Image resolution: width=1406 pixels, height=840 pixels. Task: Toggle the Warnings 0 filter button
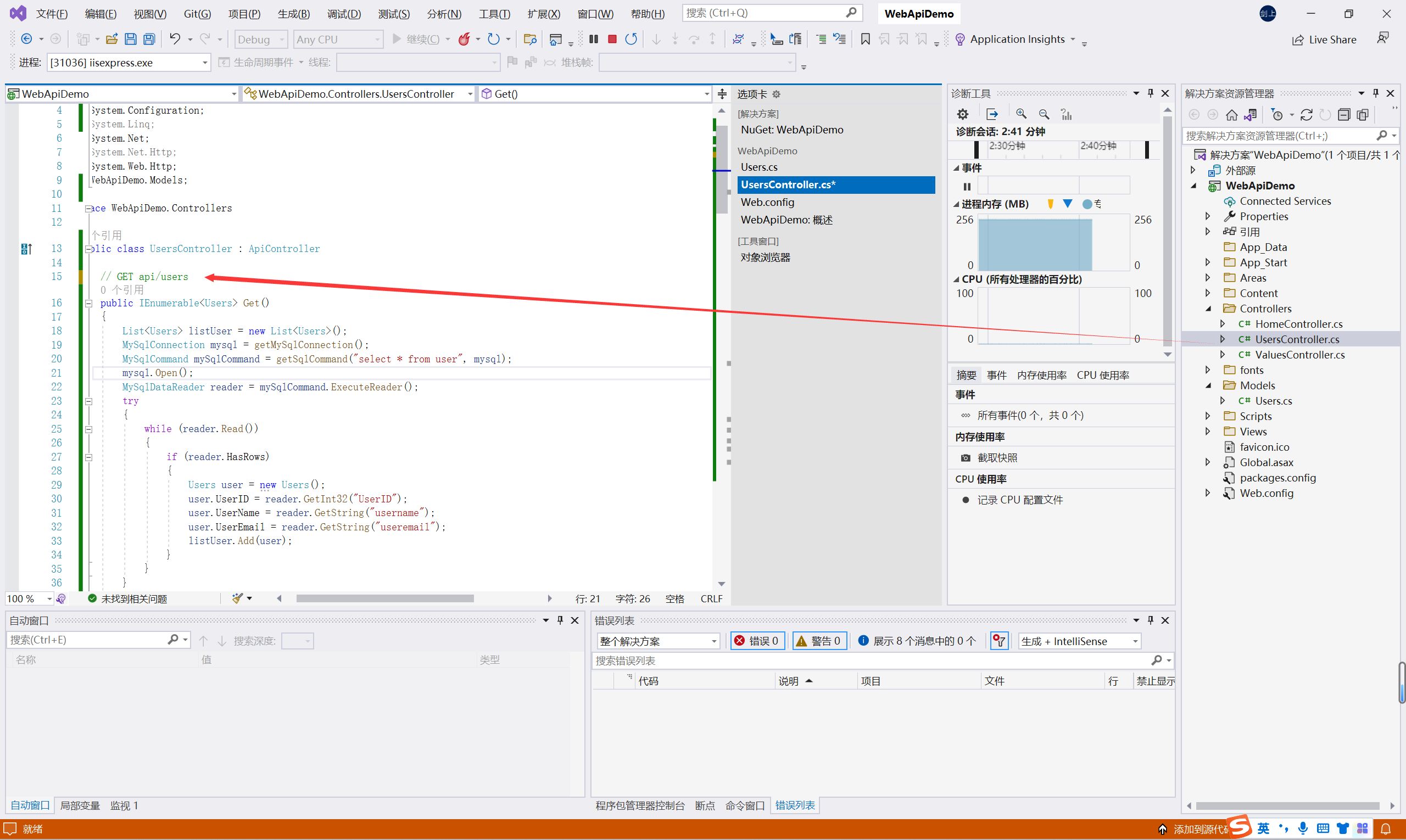(x=819, y=641)
